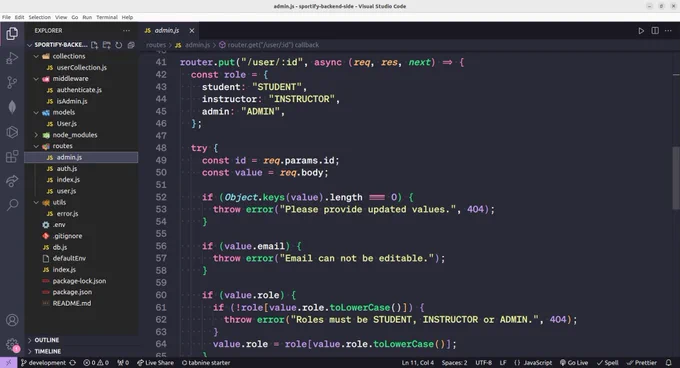Click Prettier status bar item
Screen dimensions: 680x368
[641, 363]
